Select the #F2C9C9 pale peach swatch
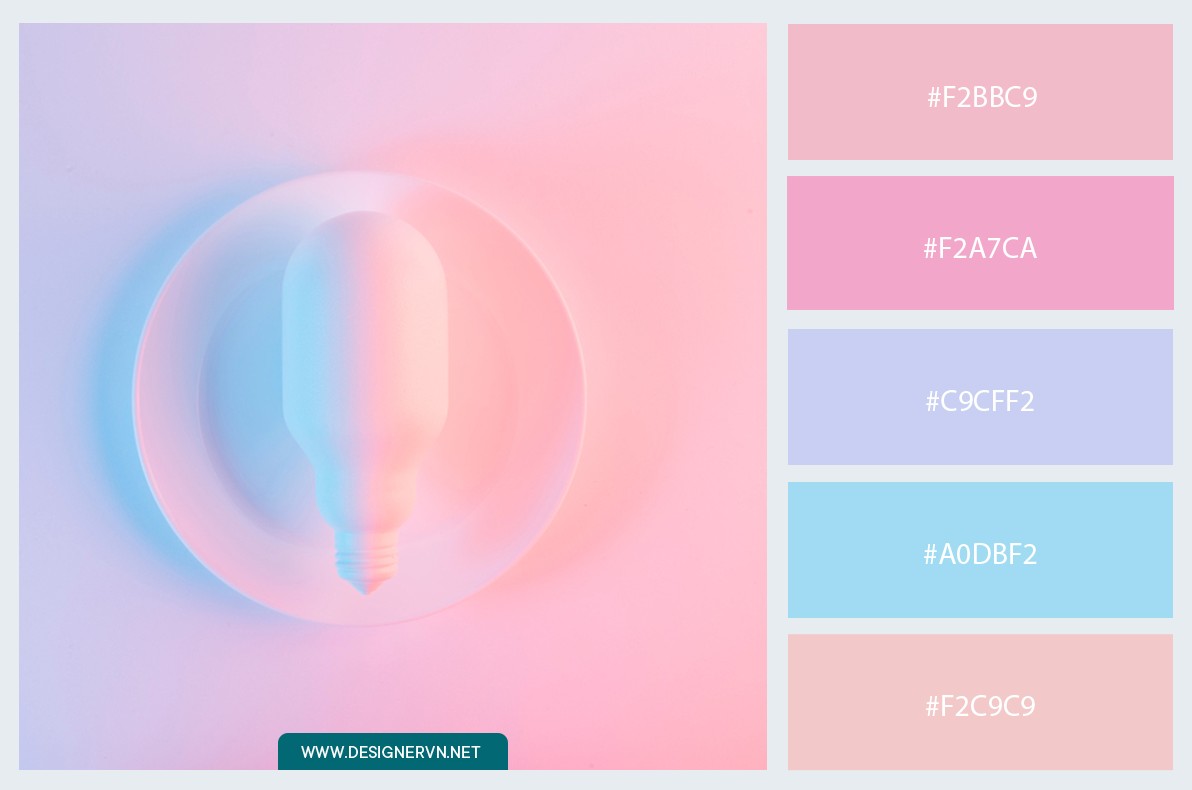The image size is (1192, 790). 980,703
